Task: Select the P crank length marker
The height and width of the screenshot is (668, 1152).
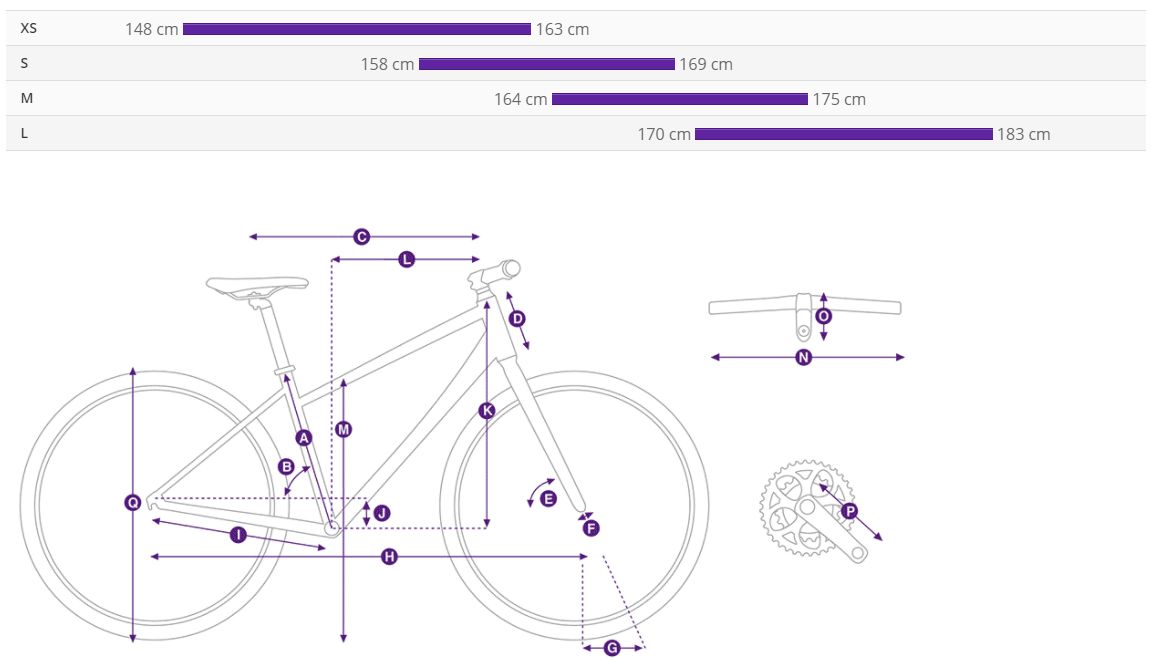Action: coord(849,511)
